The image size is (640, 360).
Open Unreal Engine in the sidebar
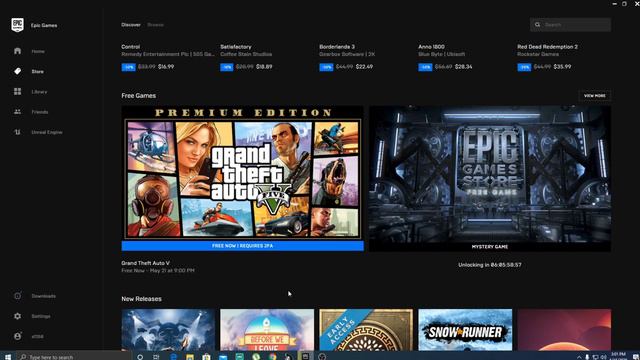click(x=47, y=132)
